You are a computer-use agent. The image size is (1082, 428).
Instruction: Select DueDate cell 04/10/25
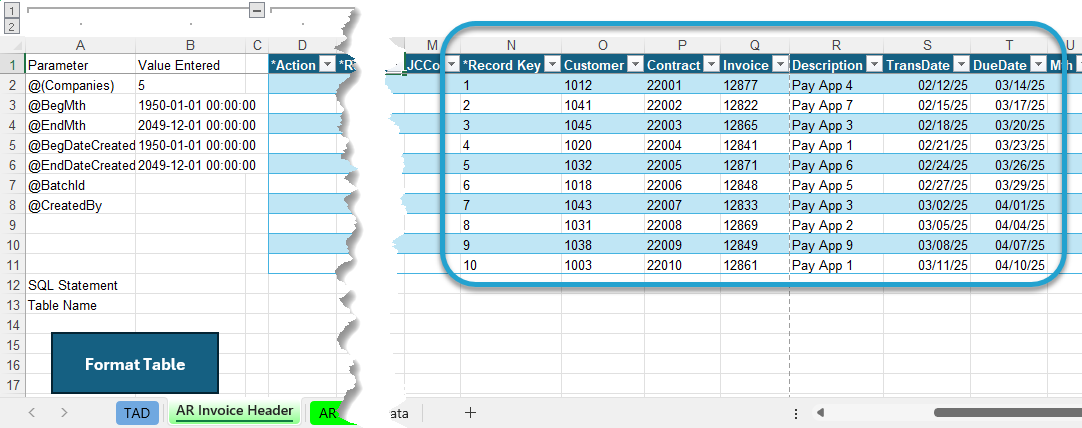point(1009,266)
